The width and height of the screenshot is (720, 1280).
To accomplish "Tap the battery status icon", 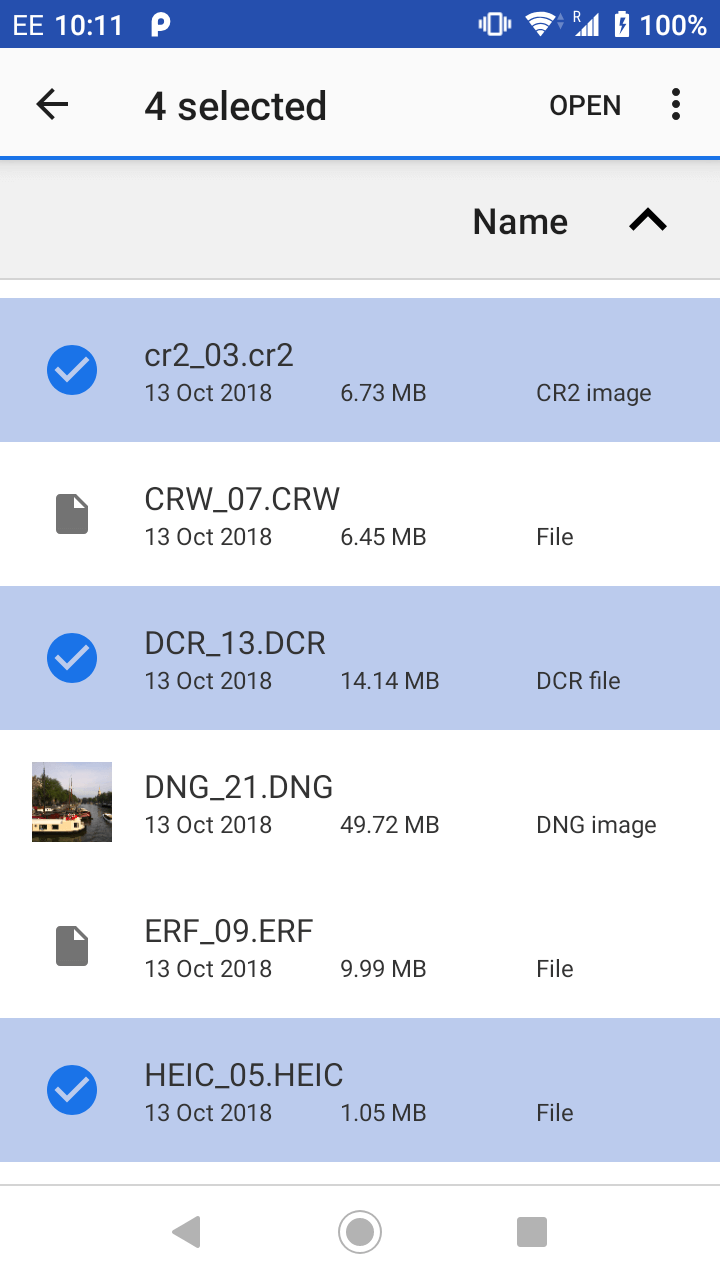I will [622, 24].
